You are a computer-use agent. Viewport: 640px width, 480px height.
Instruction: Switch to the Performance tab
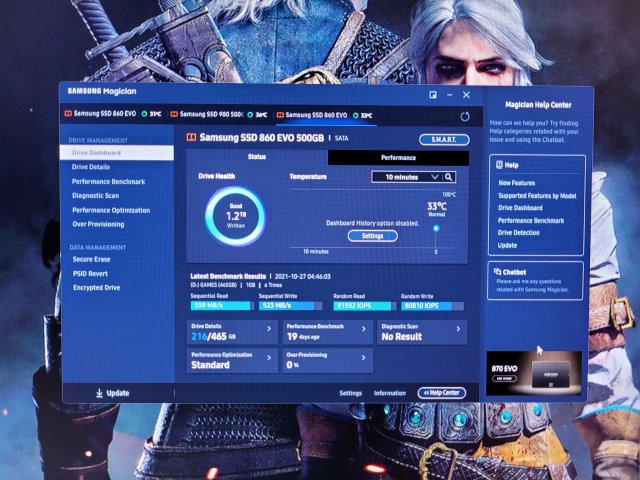[x=398, y=158]
